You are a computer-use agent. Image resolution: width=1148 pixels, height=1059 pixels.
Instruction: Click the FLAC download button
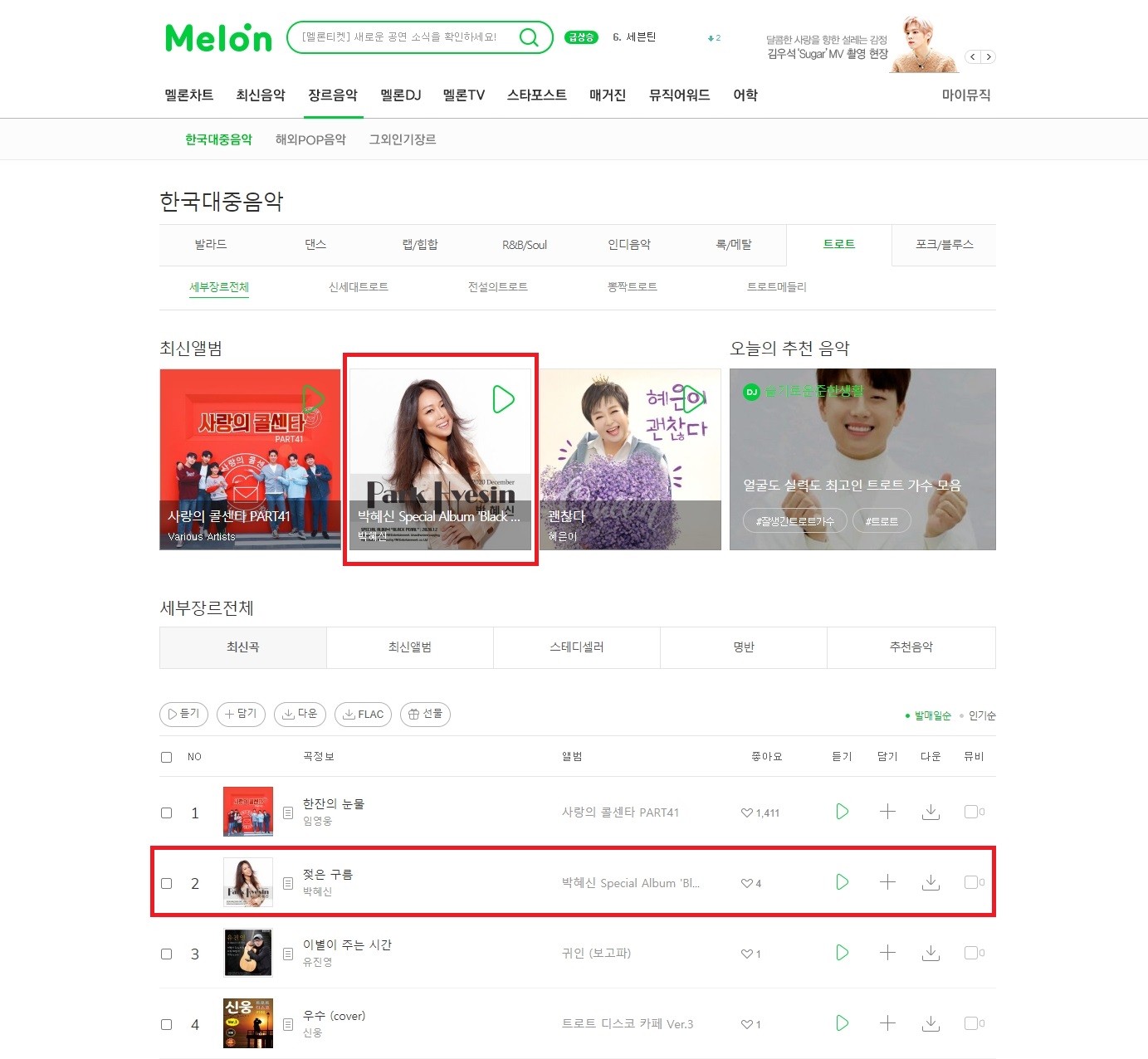[363, 715]
